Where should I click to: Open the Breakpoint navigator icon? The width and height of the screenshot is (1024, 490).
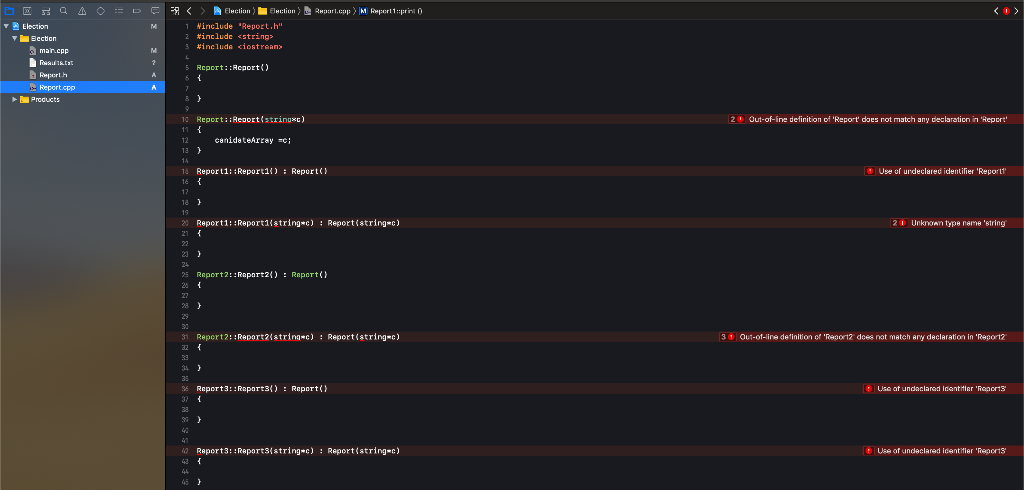point(136,10)
